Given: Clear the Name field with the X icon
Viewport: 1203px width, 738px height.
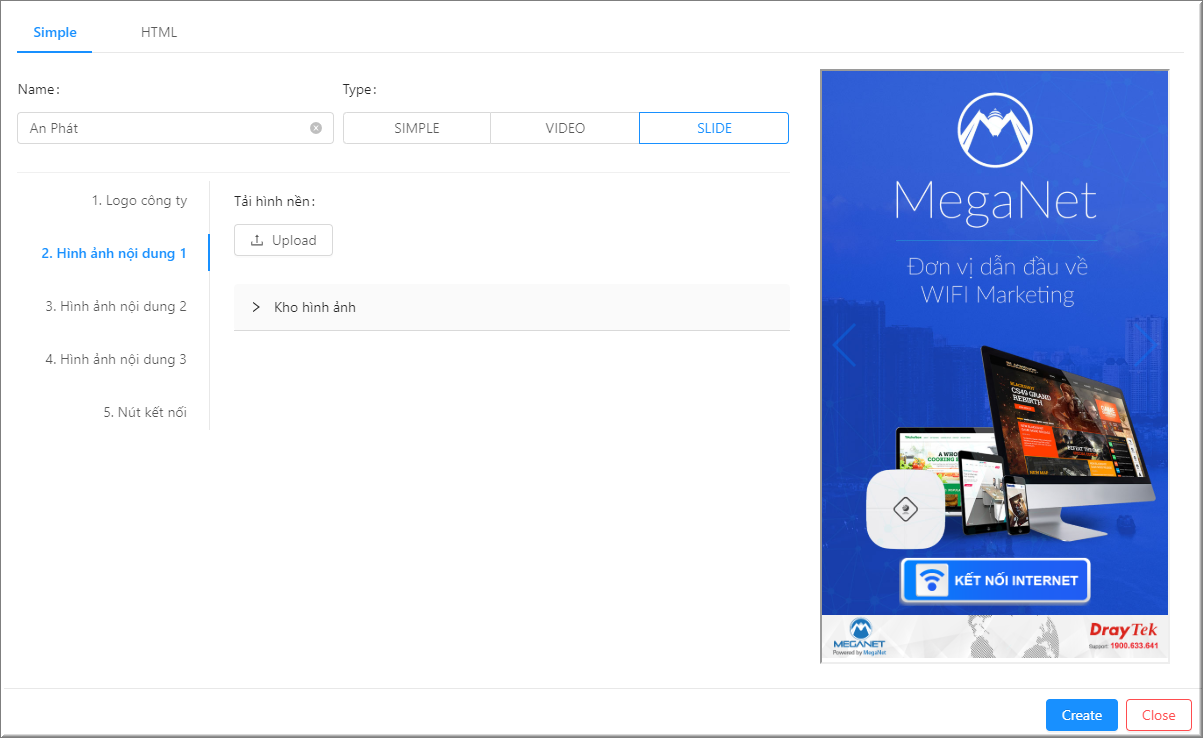Looking at the screenshot, I should (316, 128).
